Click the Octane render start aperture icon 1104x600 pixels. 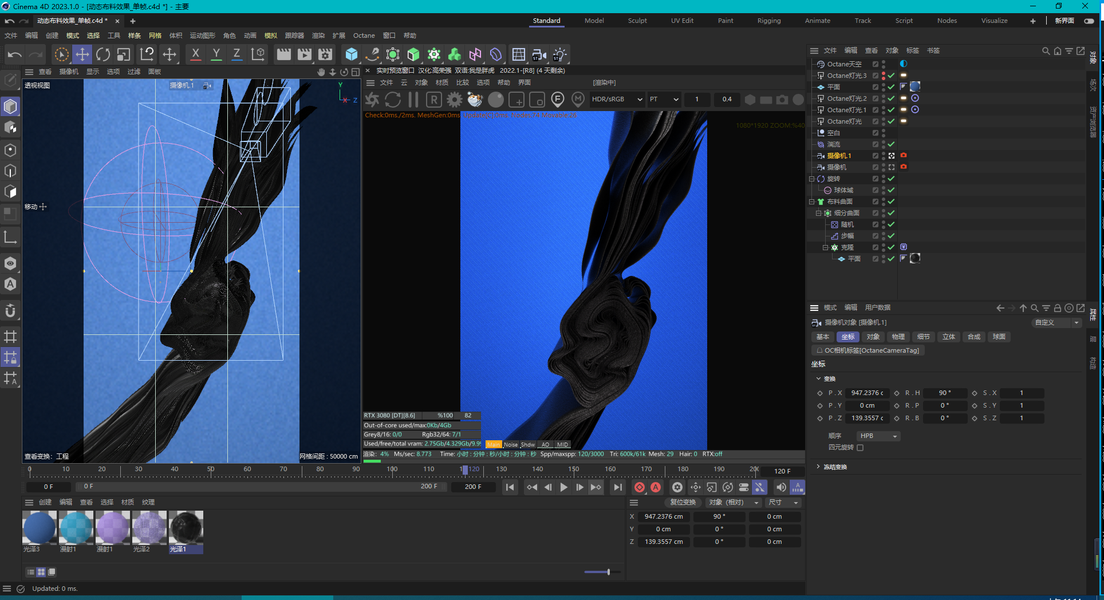click(372, 100)
